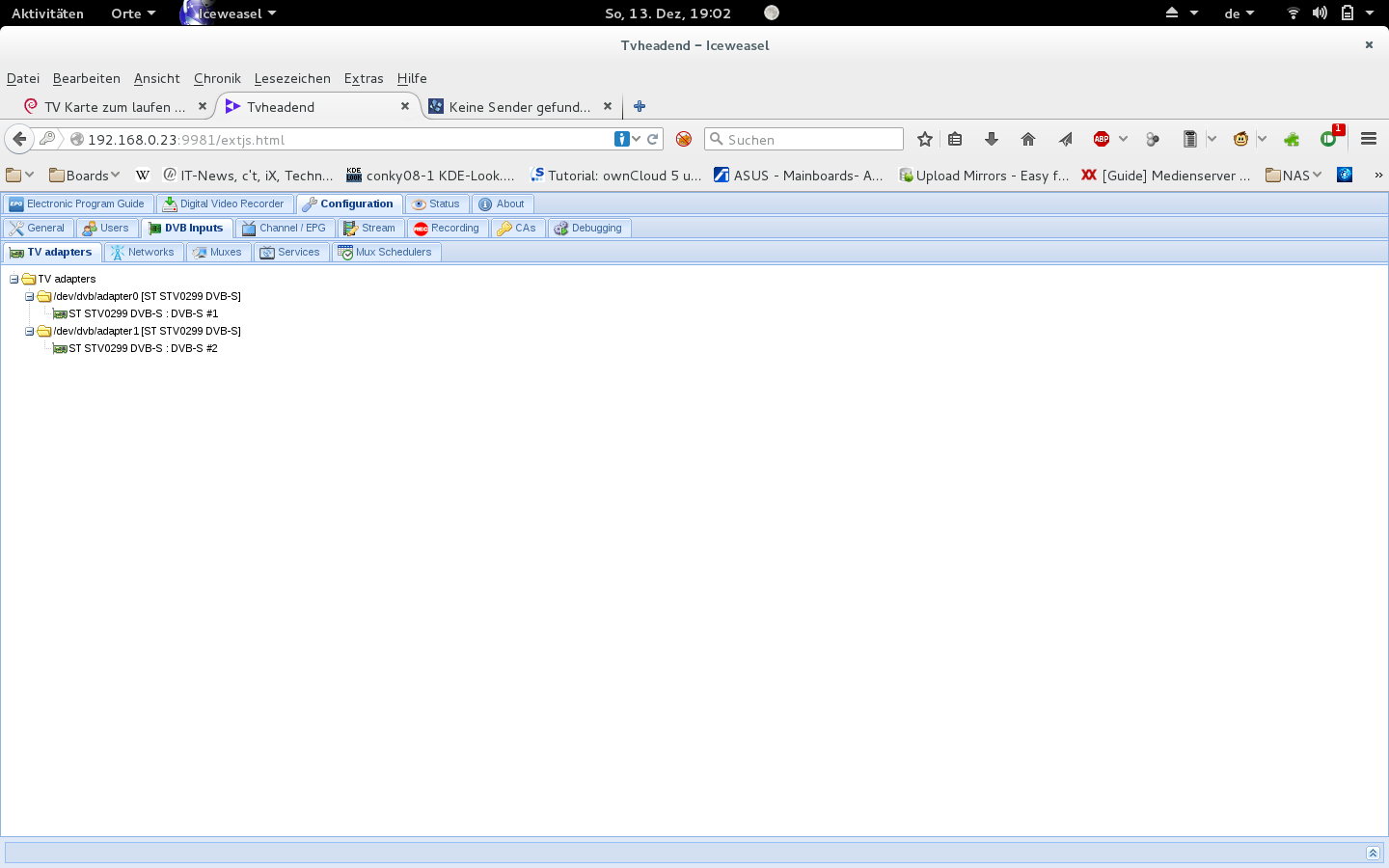Image resolution: width=1389 pixels, height=868 pixels.
Task: Click the Adblock Plus icon
Action: pyautogui.click(x=1102, y=139)
